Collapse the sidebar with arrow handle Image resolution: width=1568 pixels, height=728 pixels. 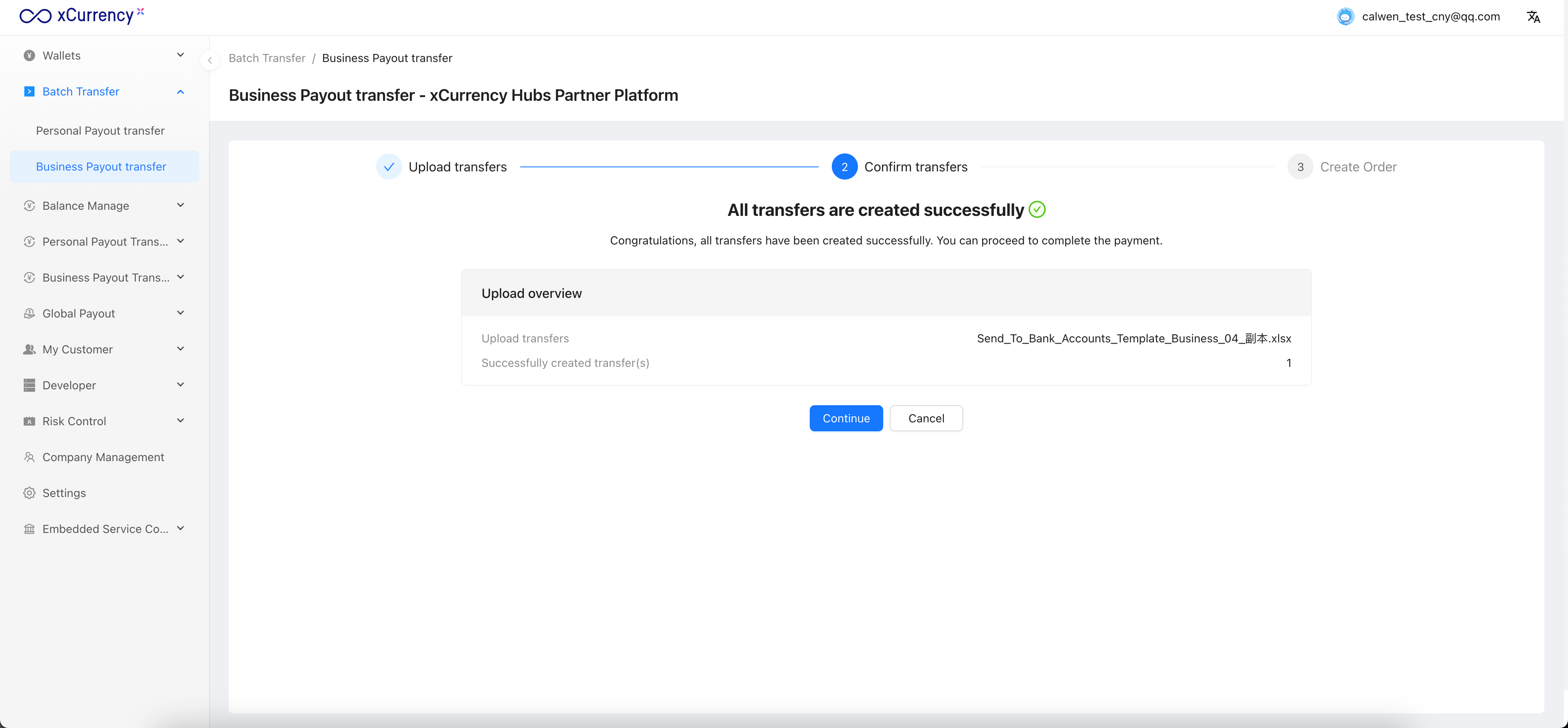209,60
